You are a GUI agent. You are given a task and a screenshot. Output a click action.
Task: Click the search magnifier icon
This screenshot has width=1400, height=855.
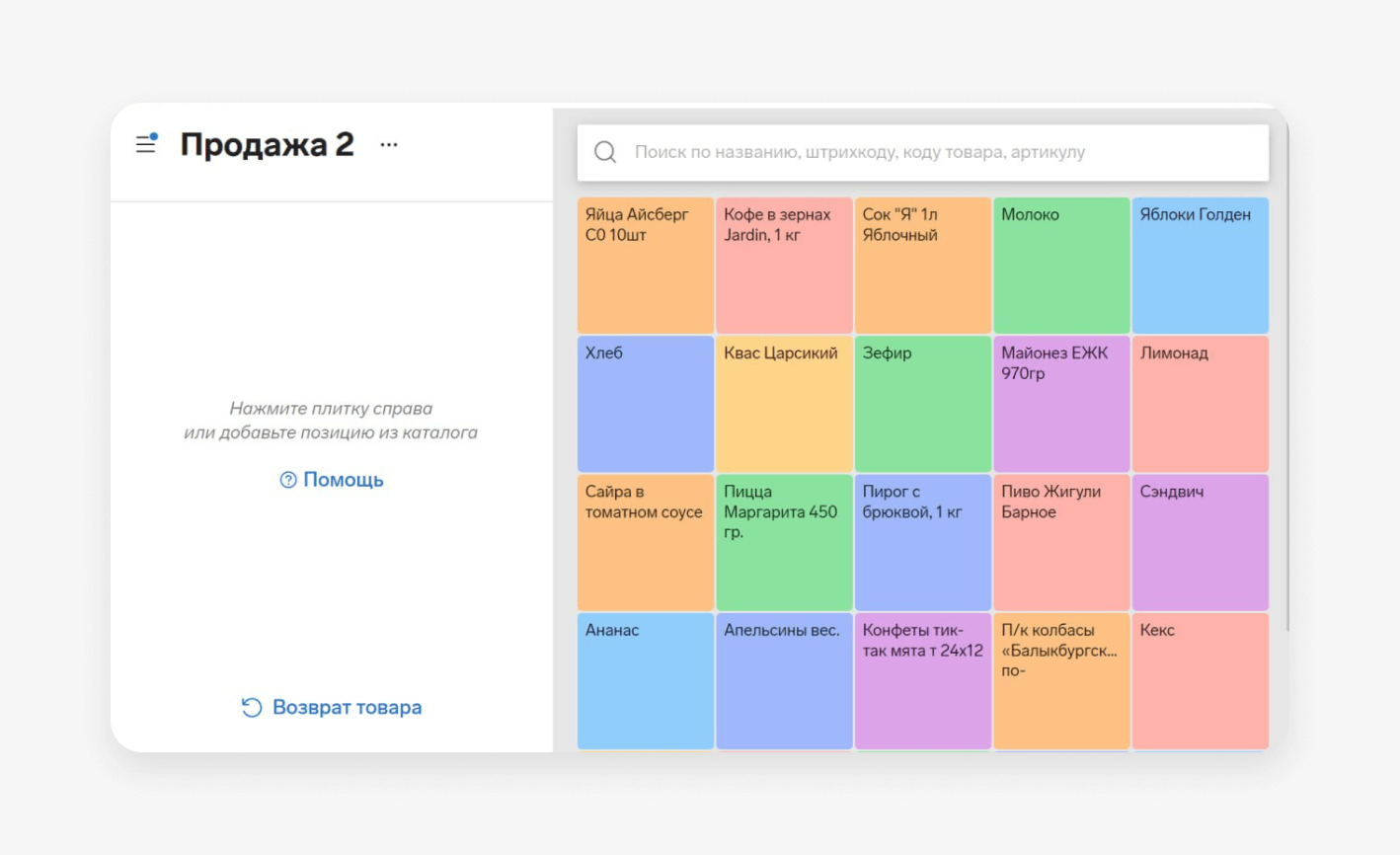[x=605, y=152]
